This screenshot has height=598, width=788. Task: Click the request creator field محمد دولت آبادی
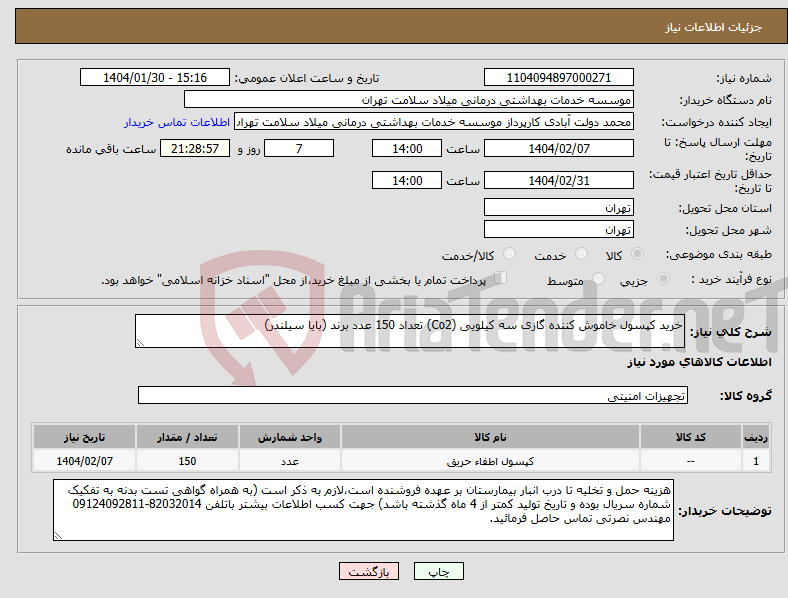coord(434,122)
